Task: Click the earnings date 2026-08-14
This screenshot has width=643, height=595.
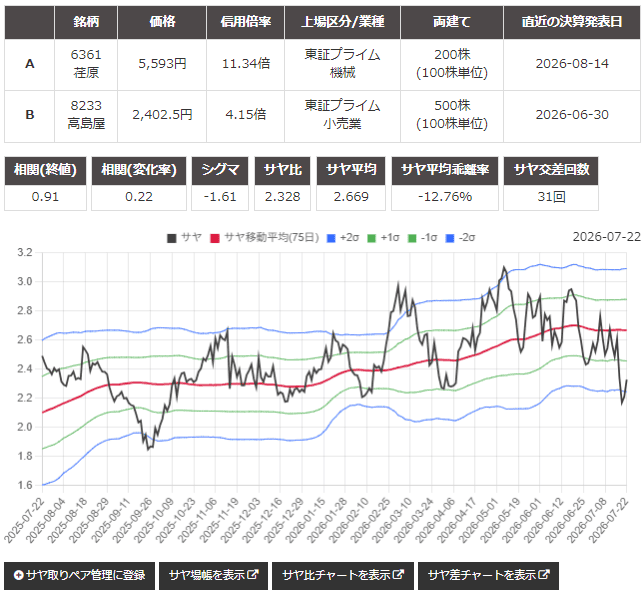Action: coord(572,64)
